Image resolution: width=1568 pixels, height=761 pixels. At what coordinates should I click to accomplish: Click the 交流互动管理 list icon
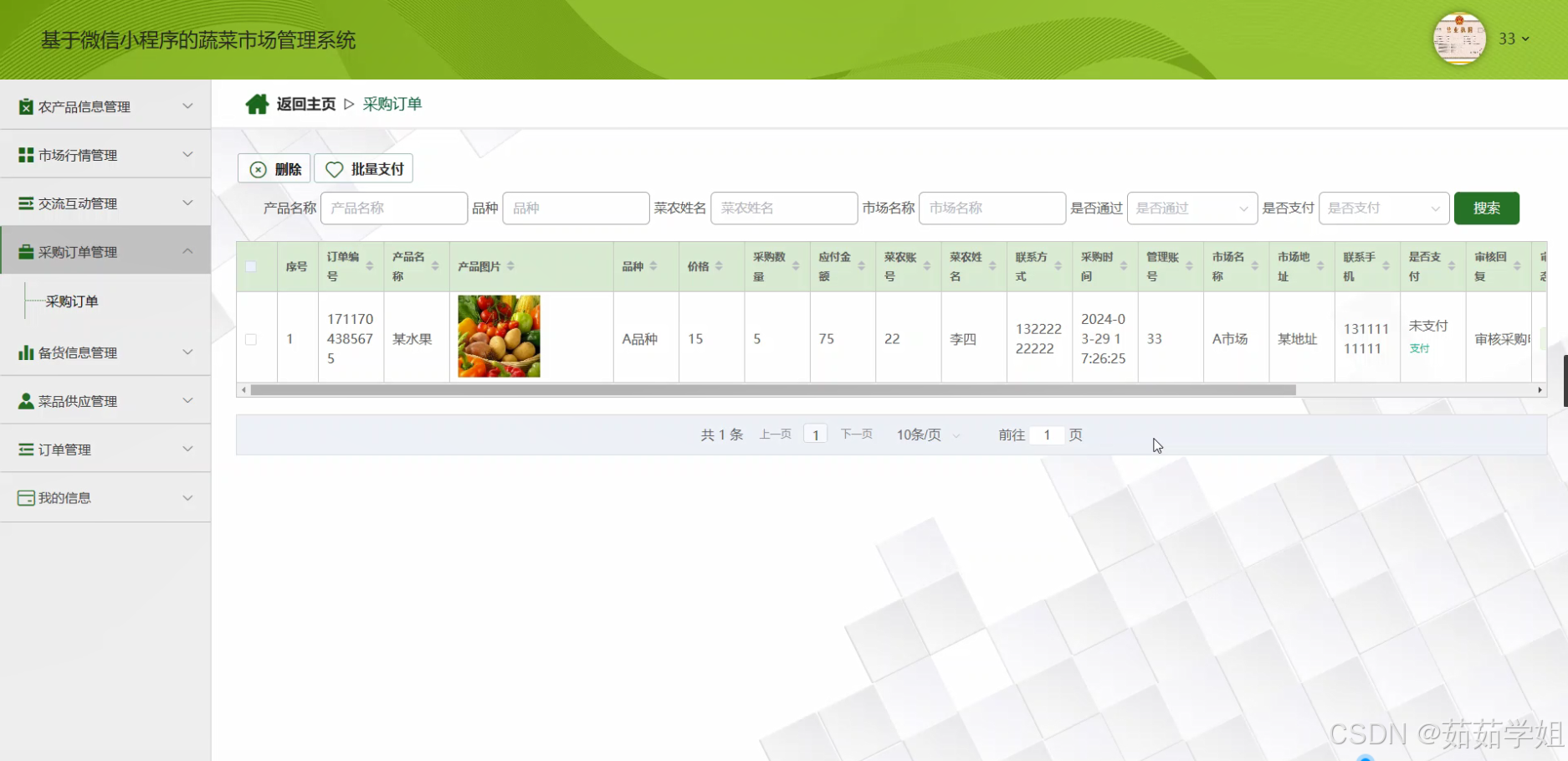(x=26, y=203)
